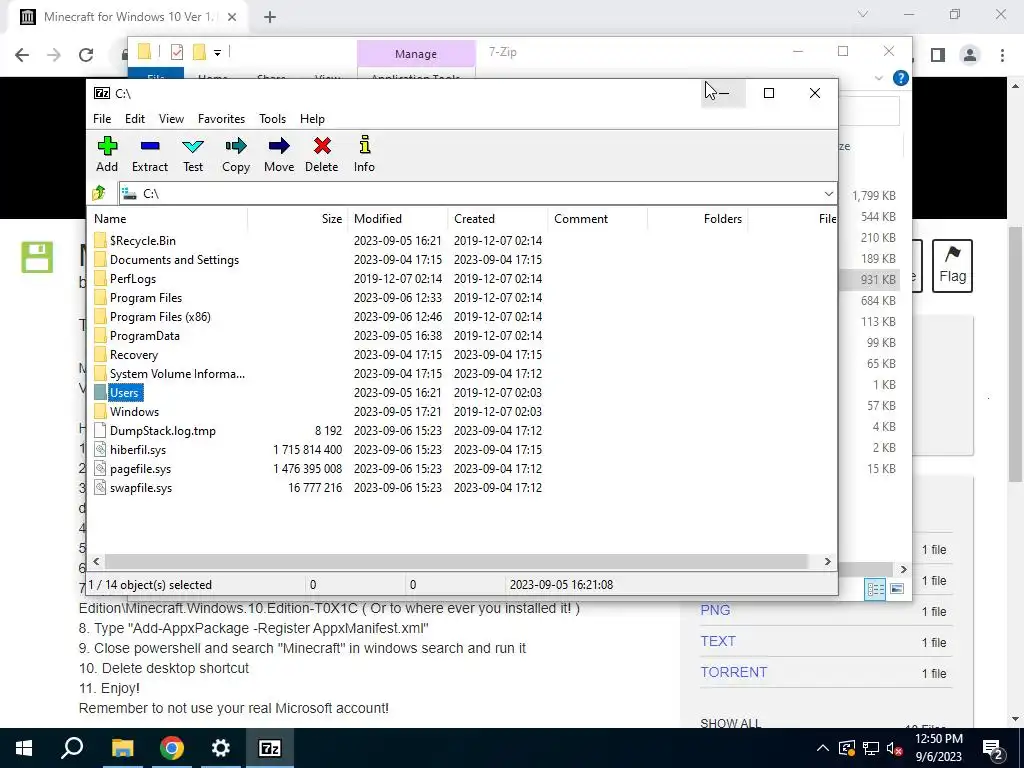This screenshot has width=1024, height=768.
Task: Open a new browser tab
Action: click(270, 18)
